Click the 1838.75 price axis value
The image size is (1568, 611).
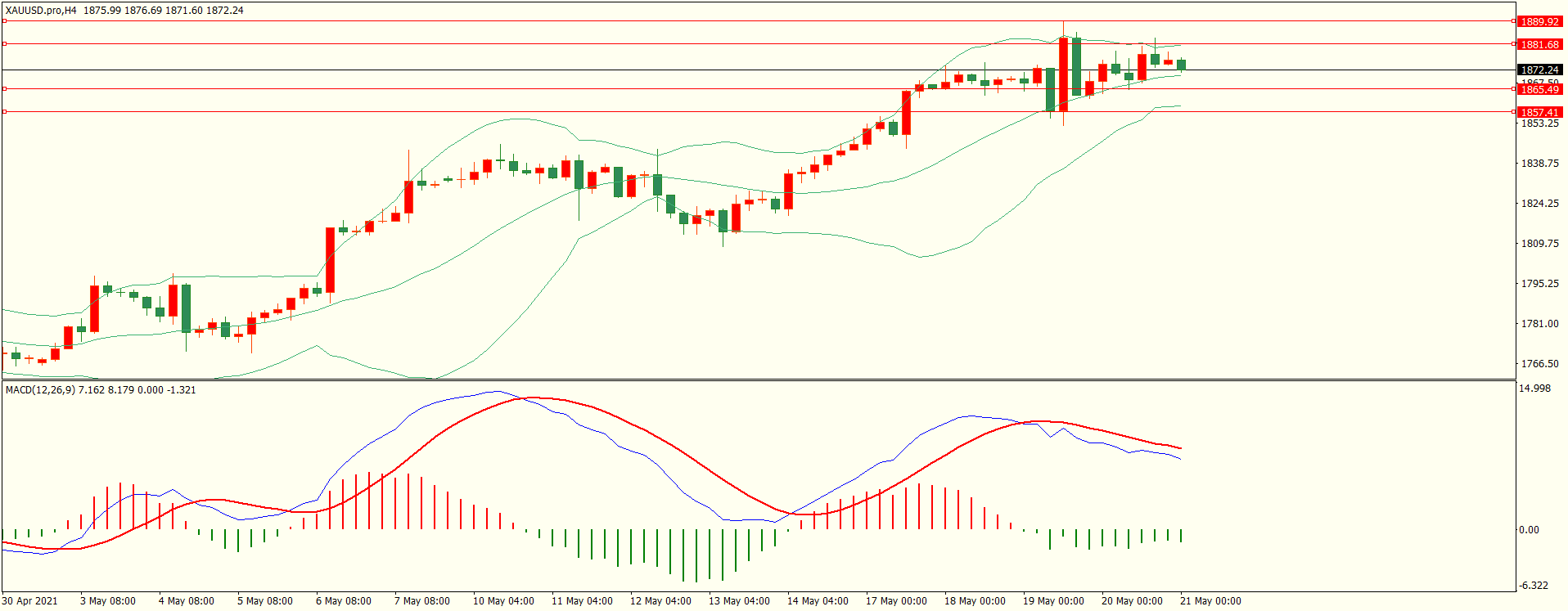(x=1539, y=164)
